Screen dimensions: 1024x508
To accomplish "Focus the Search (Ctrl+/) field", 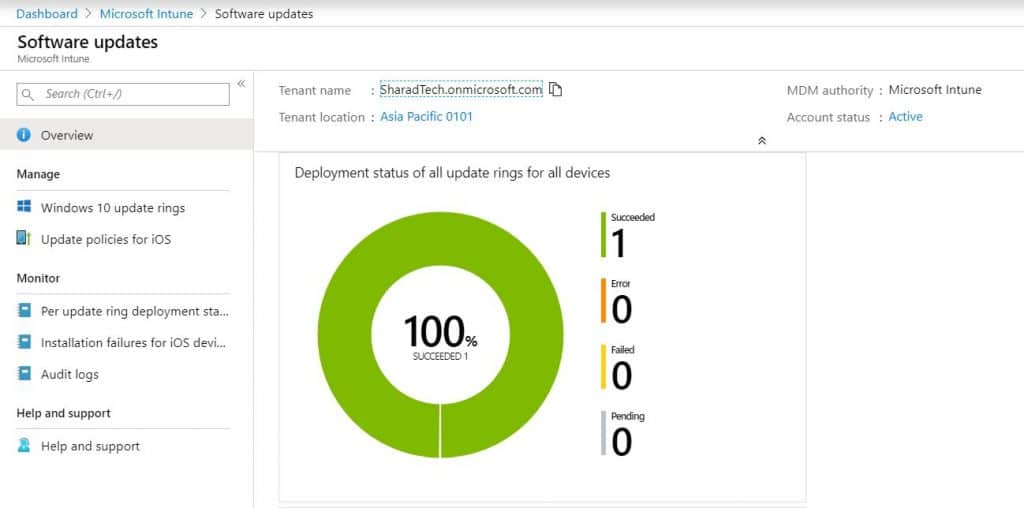I will coord(123,94).
